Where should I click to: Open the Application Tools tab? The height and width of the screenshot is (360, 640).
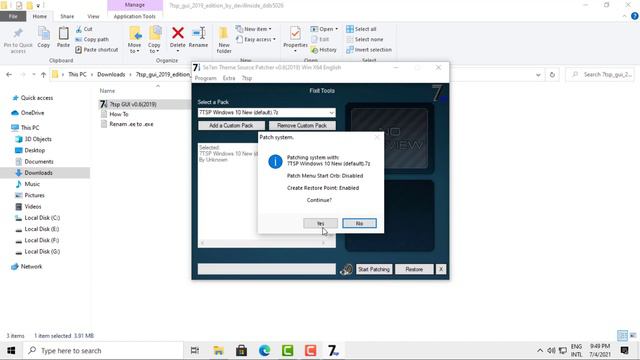(x=134, y=16)
